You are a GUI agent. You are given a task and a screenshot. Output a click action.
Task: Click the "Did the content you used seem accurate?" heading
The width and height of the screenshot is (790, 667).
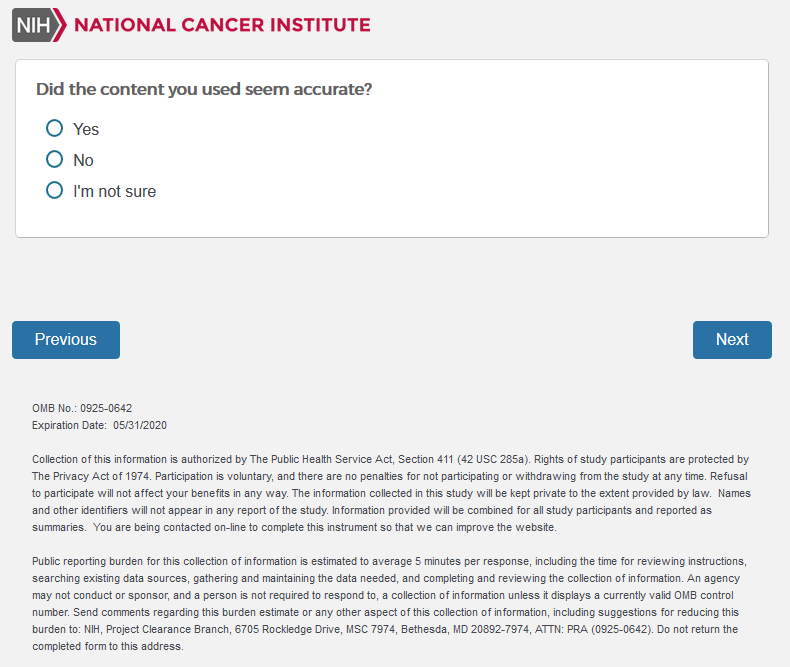[x=204, y=89]
